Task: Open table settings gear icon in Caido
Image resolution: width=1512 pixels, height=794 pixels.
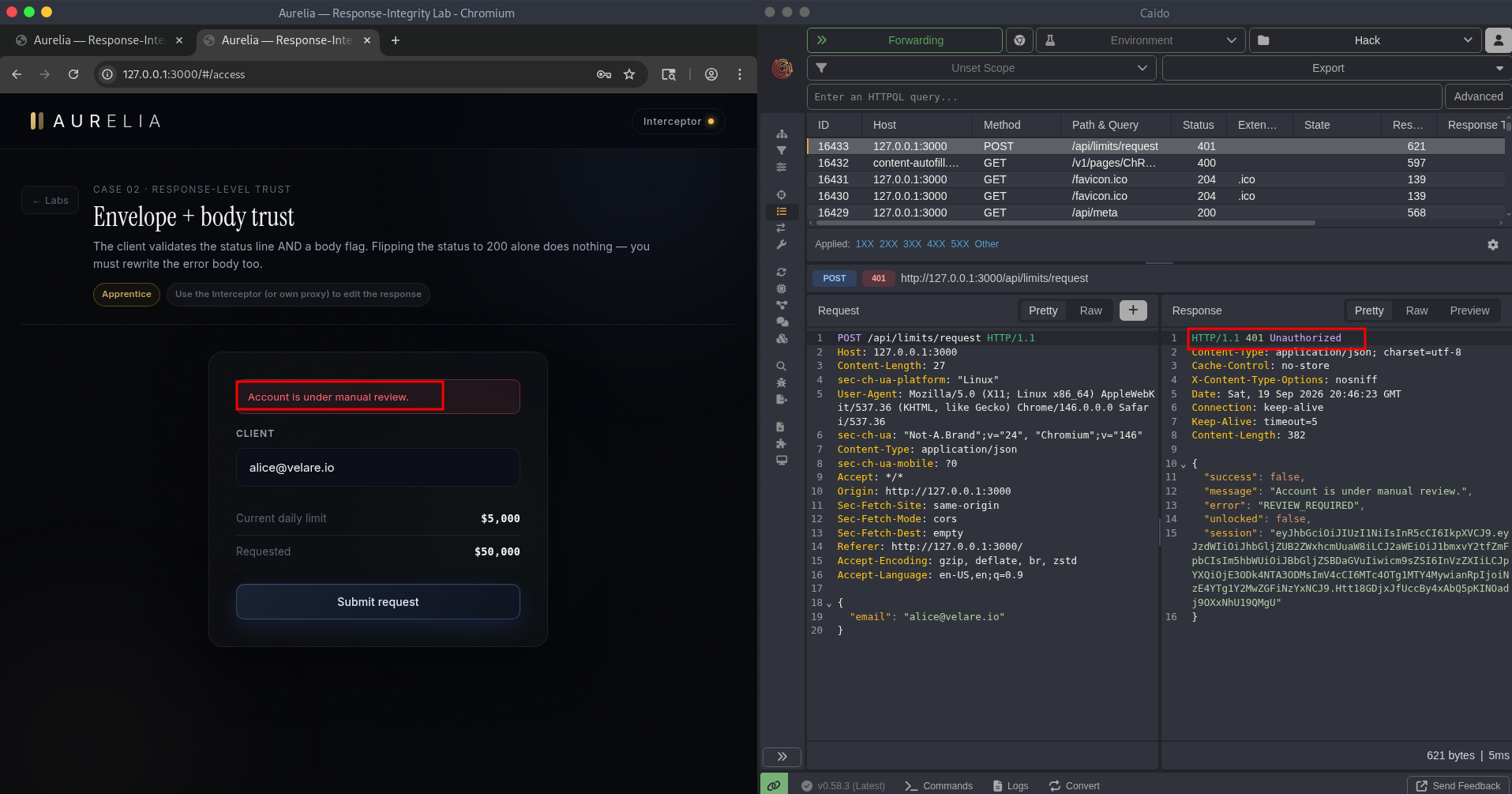Action: click(1493, 245)
